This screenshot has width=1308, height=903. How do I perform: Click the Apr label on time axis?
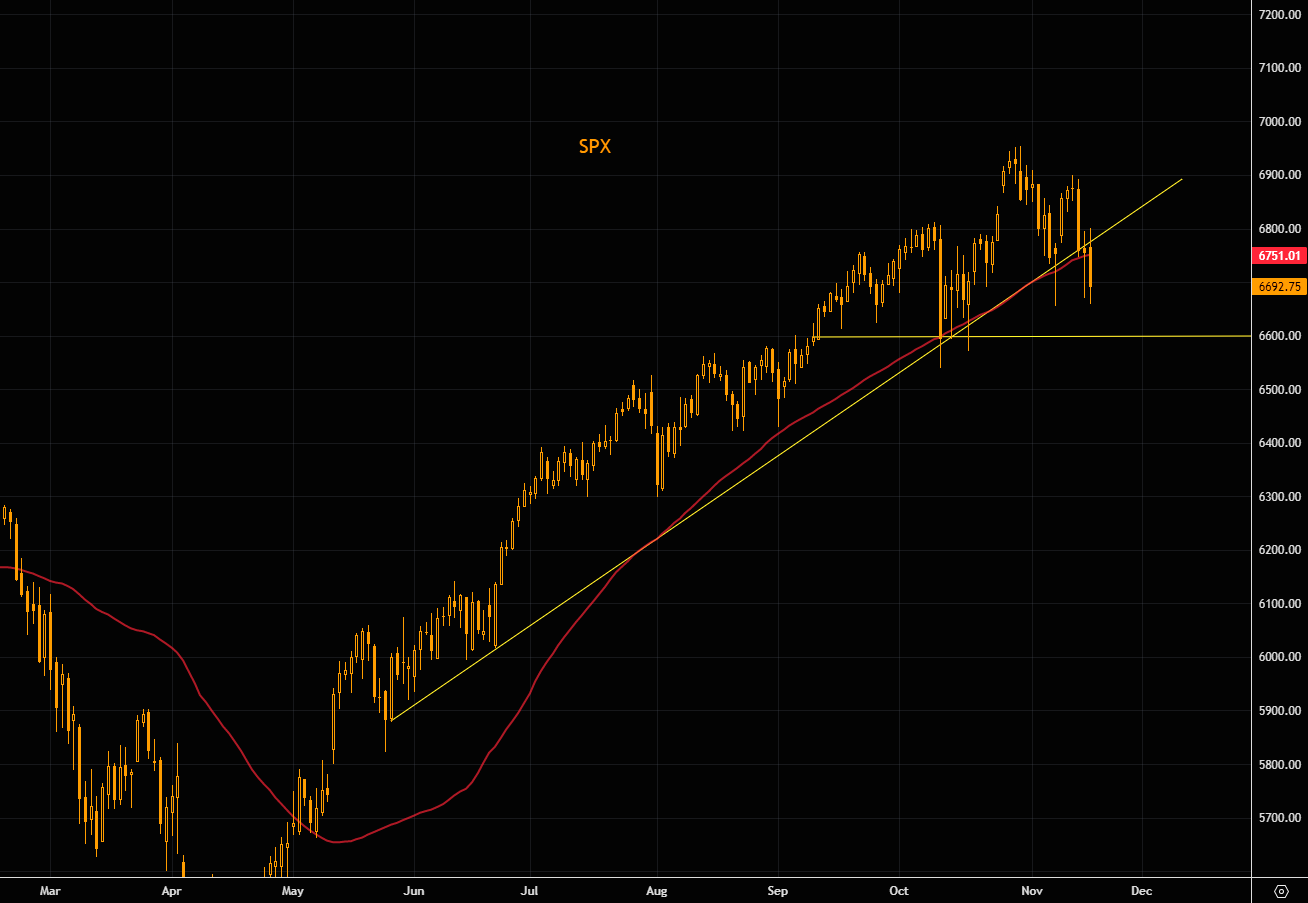(x=171, y=889)
